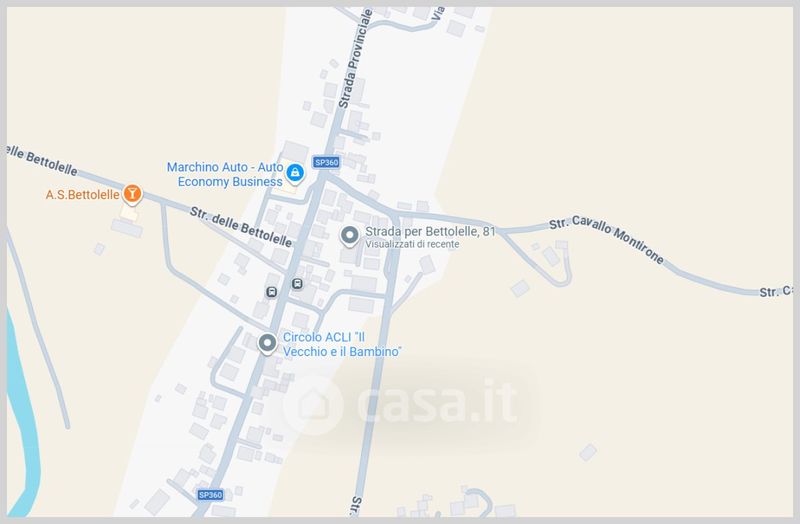Viewport: 800px width, 524px height.
Task: Click the upper SP360 road shield
Action: coord(326,162)
